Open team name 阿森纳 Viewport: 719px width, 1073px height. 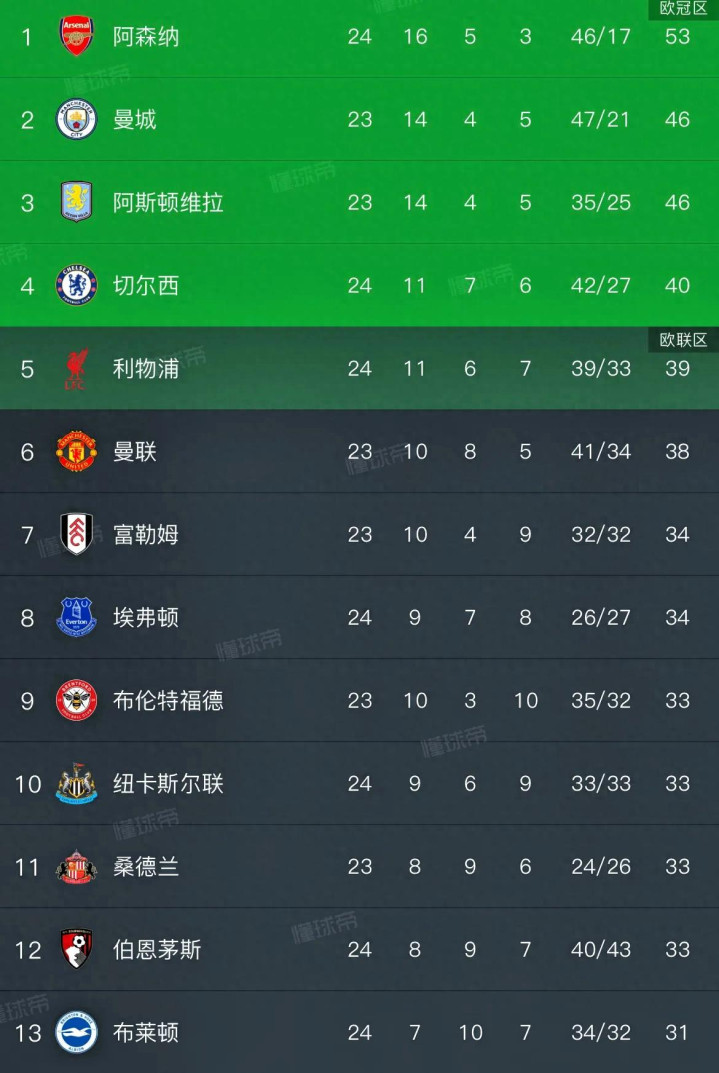(x=146, y=37)
